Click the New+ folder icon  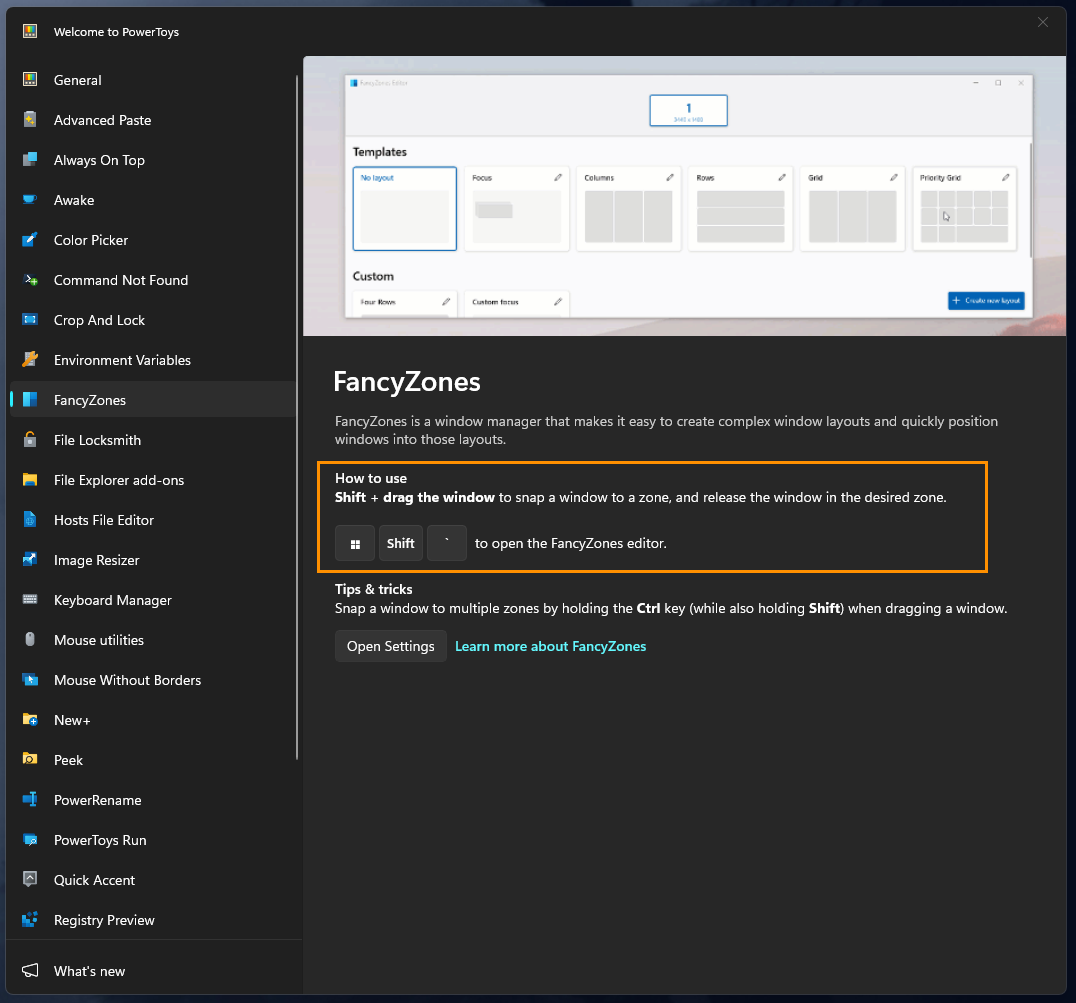(x=30, y=720)
